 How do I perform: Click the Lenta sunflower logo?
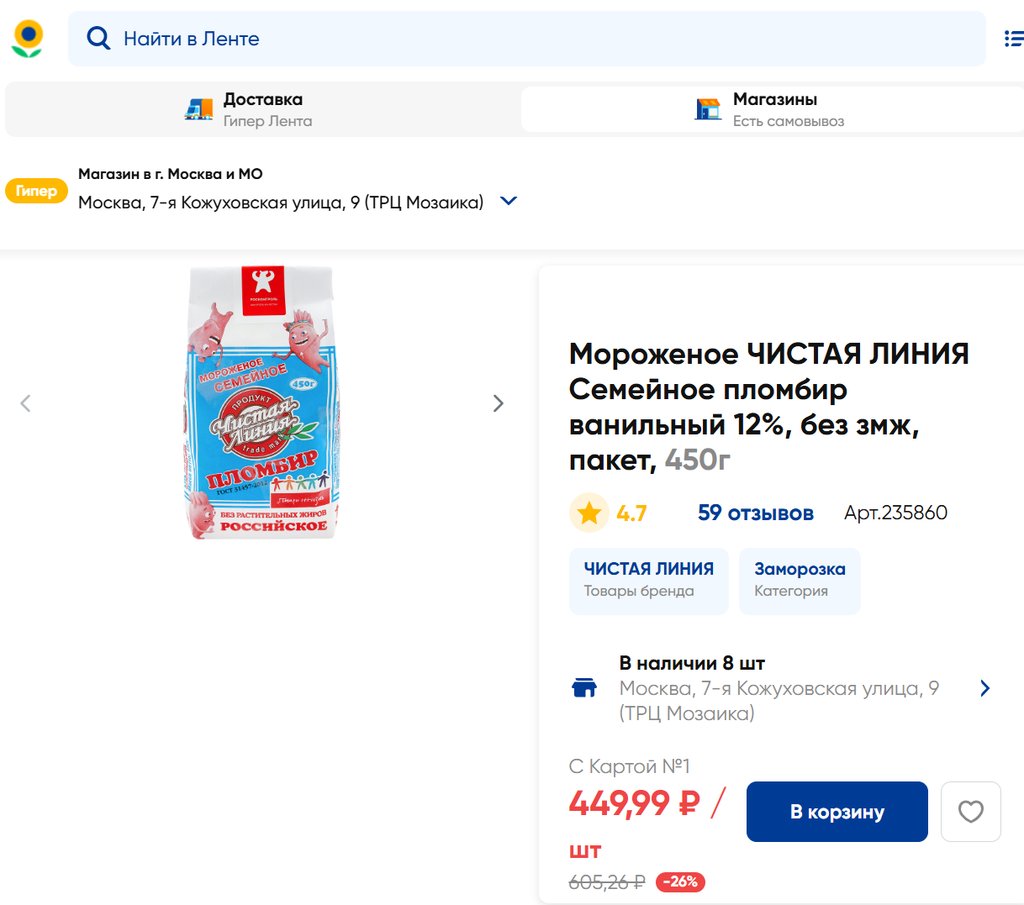coord(27,38)
